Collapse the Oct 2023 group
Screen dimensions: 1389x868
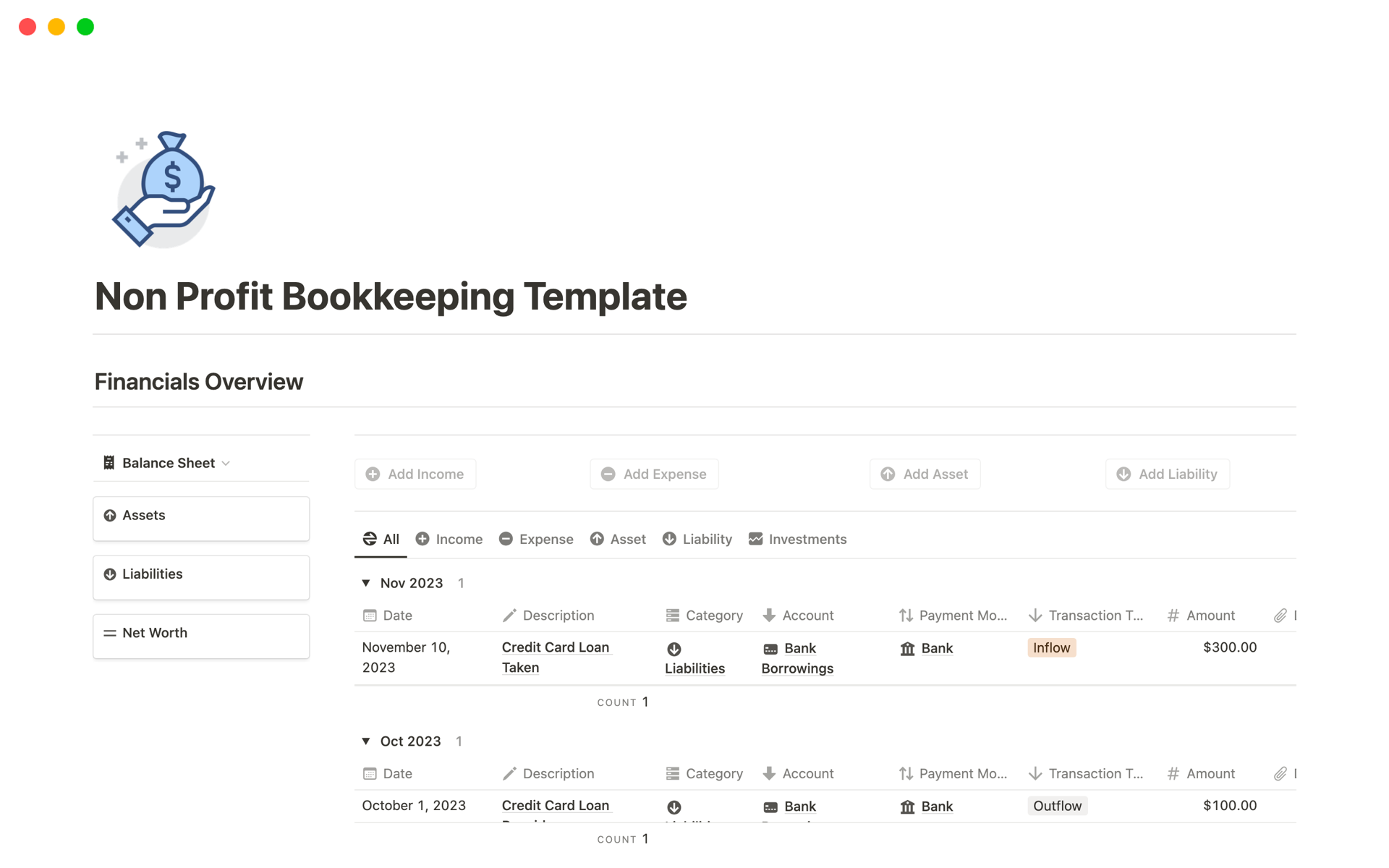pyautogui.click(x=366, y=741)
